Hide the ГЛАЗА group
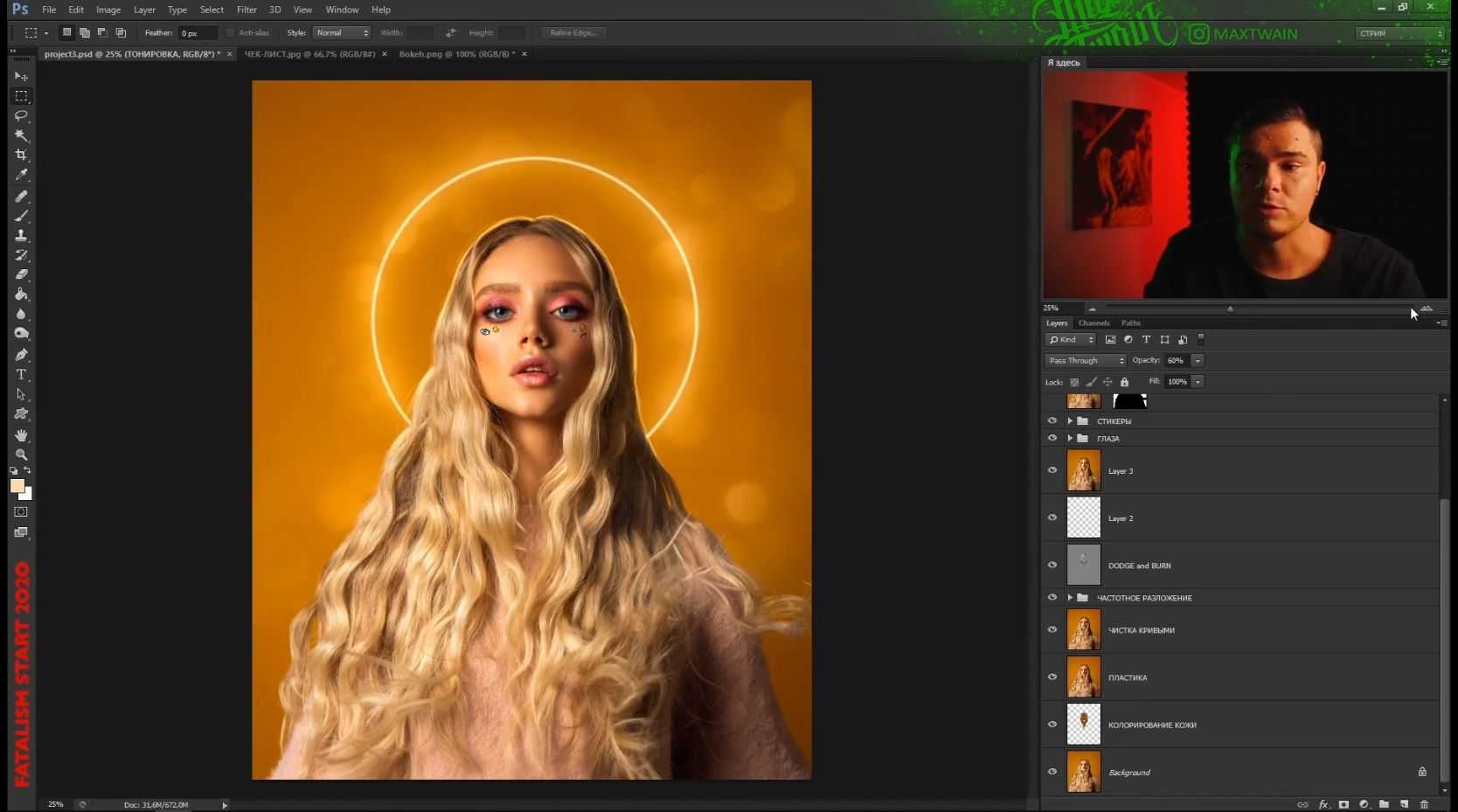1458x812 pixels. coord(1052,438)
